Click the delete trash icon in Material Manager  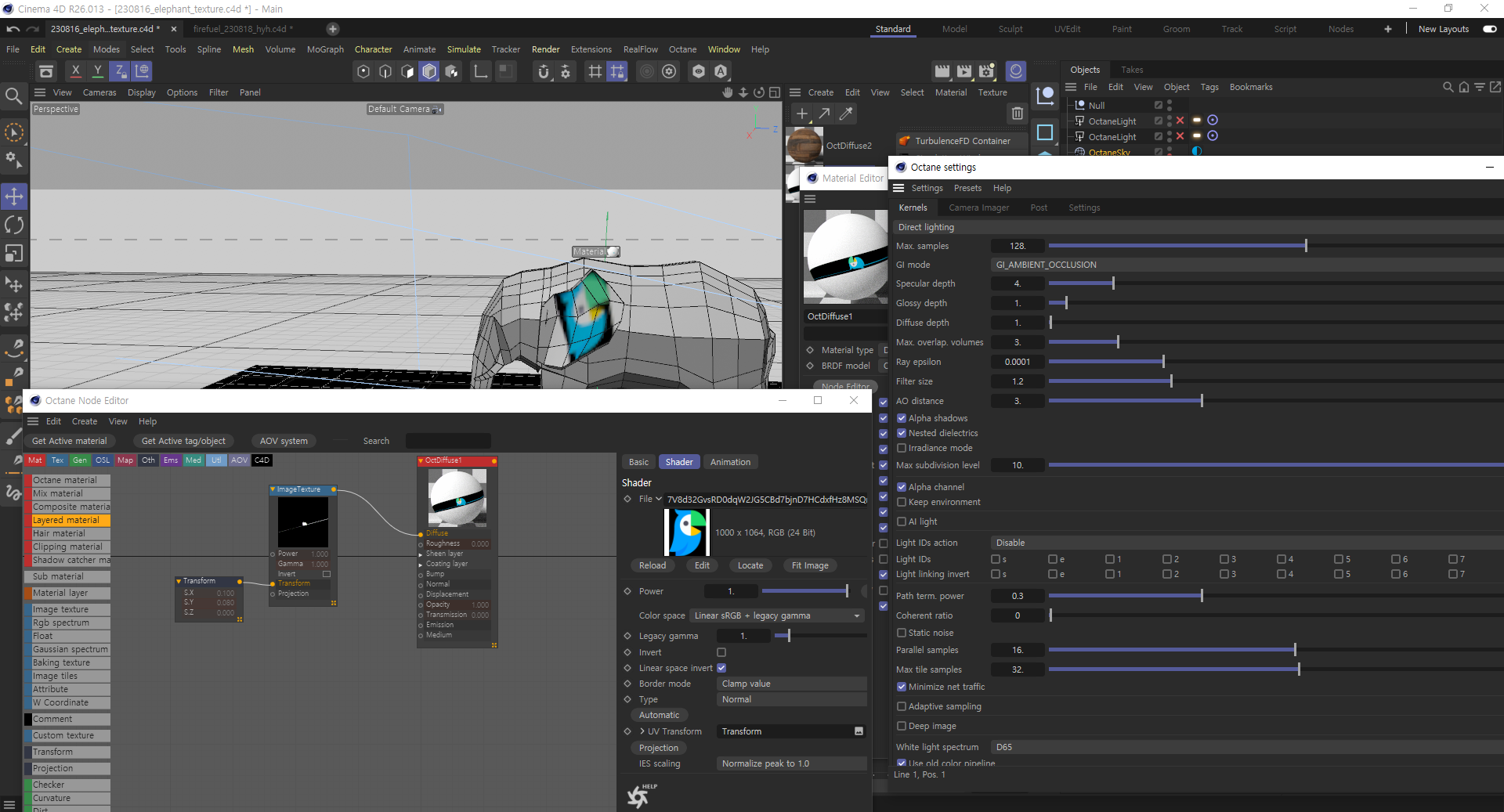click(1017, 114)
